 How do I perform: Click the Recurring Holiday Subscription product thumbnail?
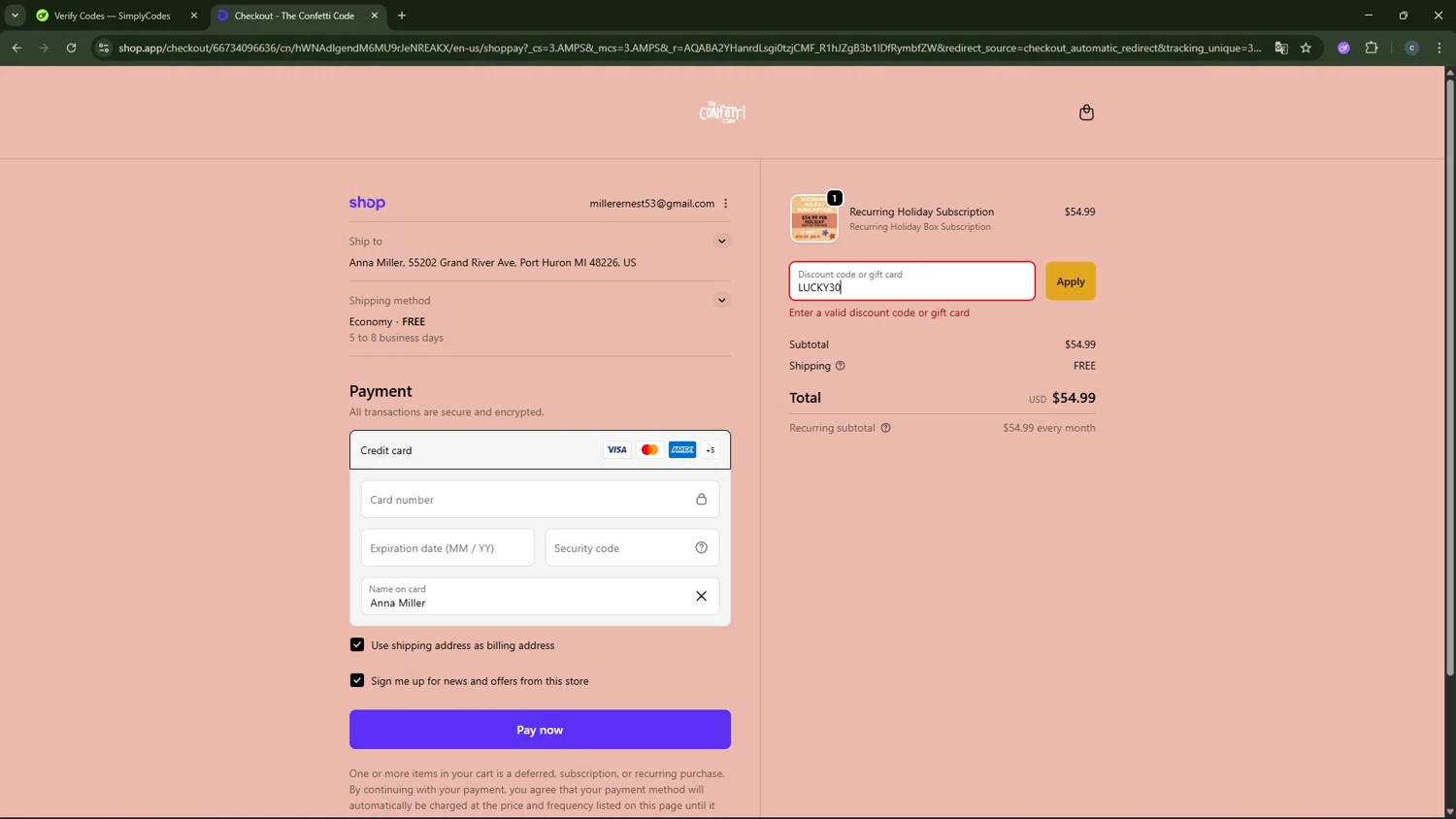pyautogui.click(x=814, y=217)
